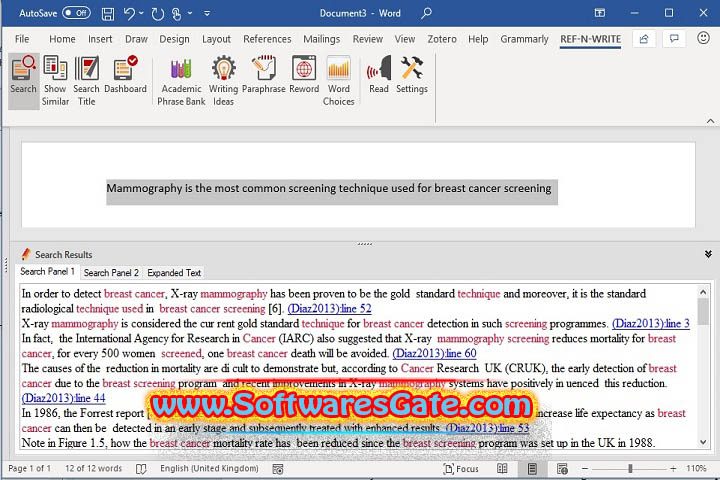Screen dimensions: 720x480
Task: Open the Review tab
Action: point(367,39)
